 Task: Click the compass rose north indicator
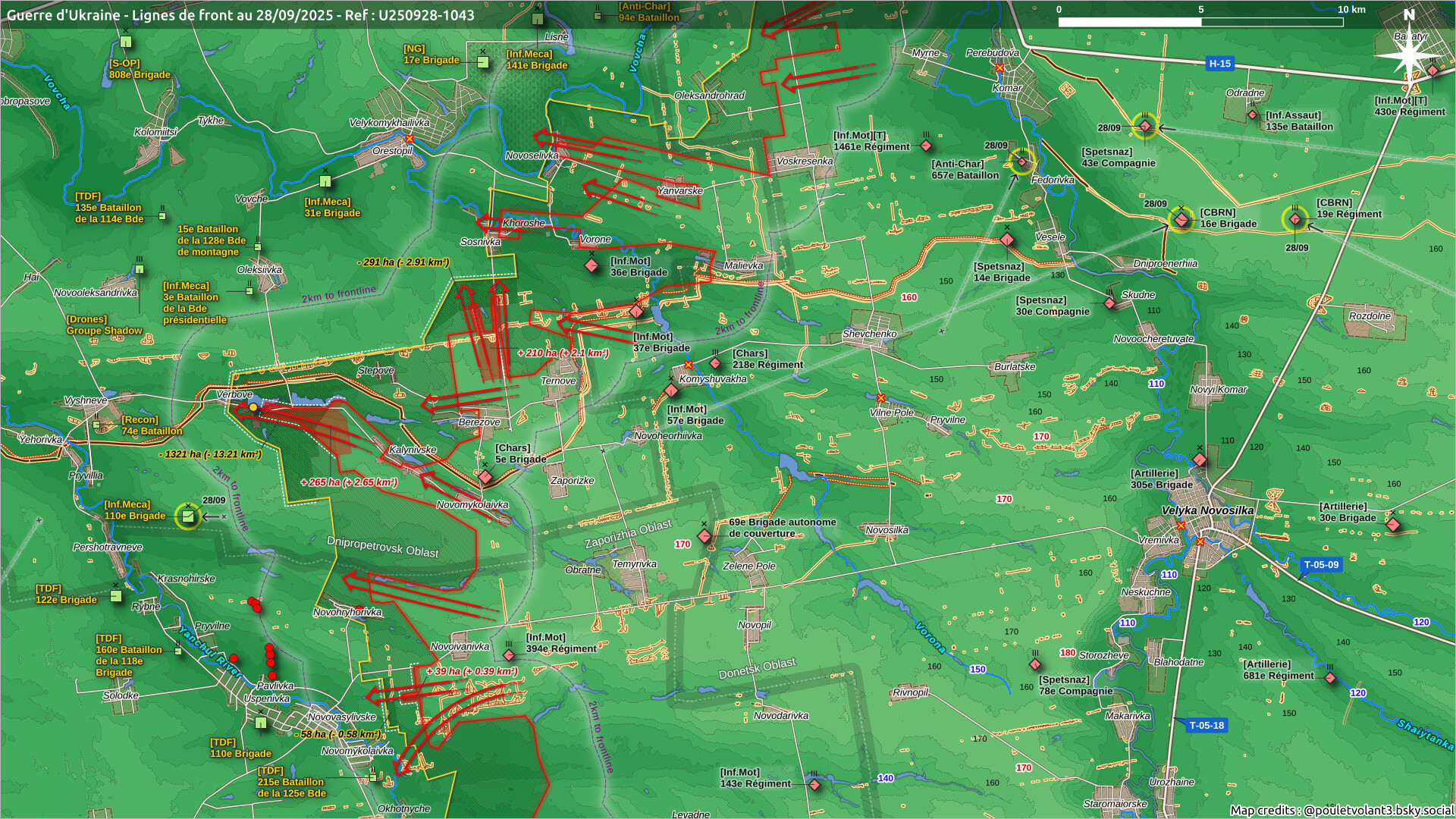[1409, 50]
